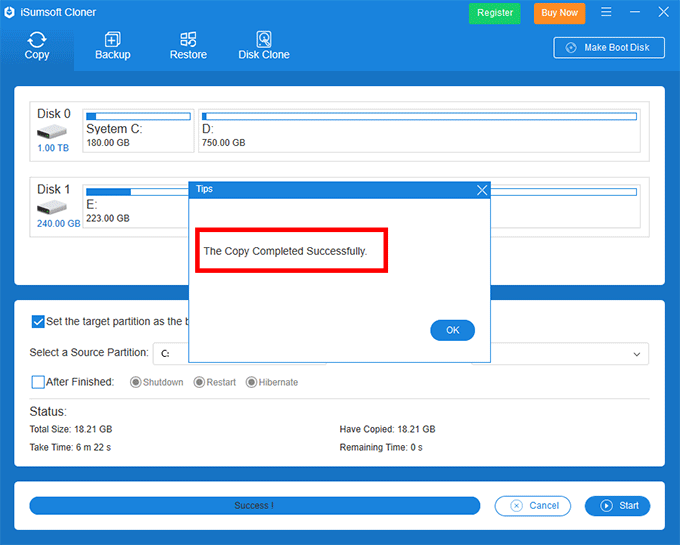Viewport: 680px width, 545px height.
Task: Click the Have Copied: 18.21 GB text
Action: point(387,429)
